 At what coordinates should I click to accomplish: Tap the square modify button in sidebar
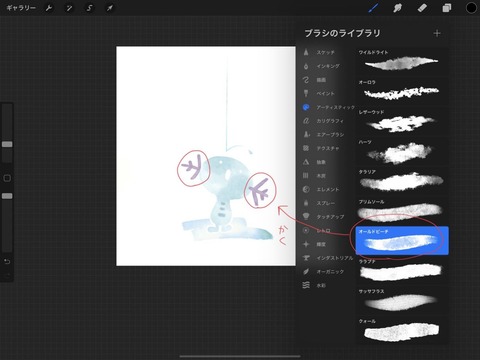[7, 178]
